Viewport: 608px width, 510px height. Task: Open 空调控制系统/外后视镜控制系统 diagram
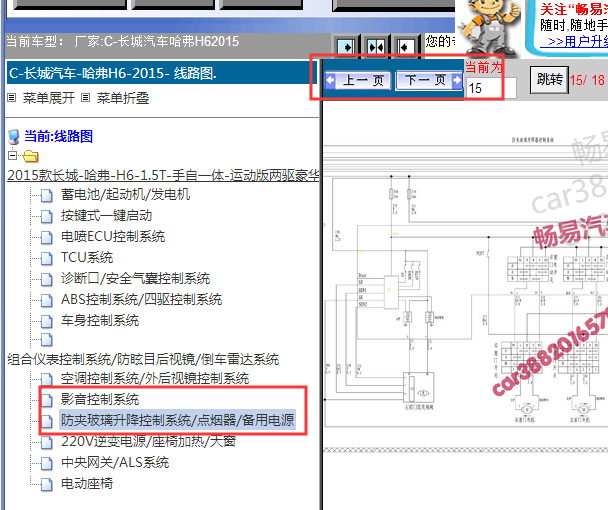[155, 378]
